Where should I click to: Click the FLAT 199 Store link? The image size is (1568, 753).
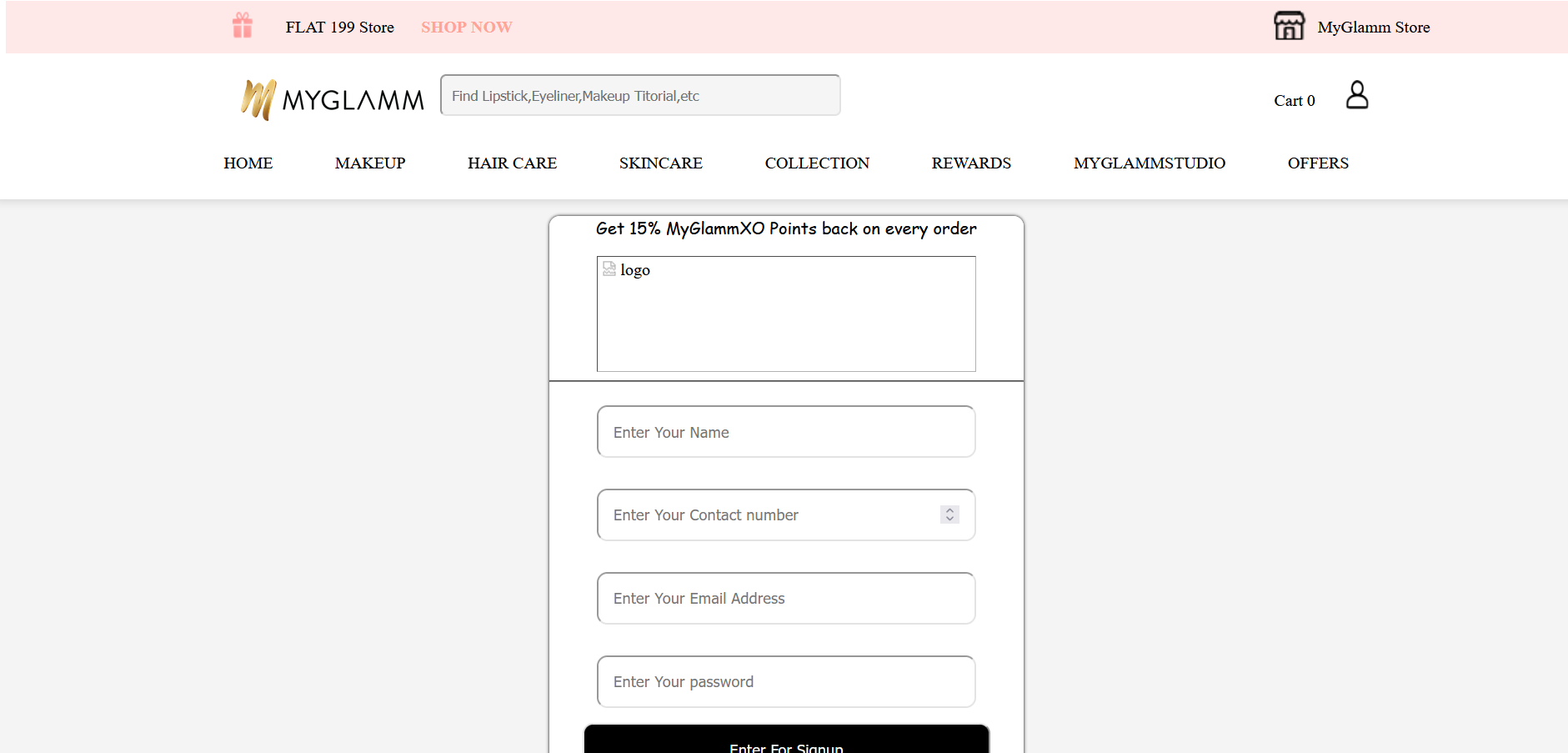[340, 27]
